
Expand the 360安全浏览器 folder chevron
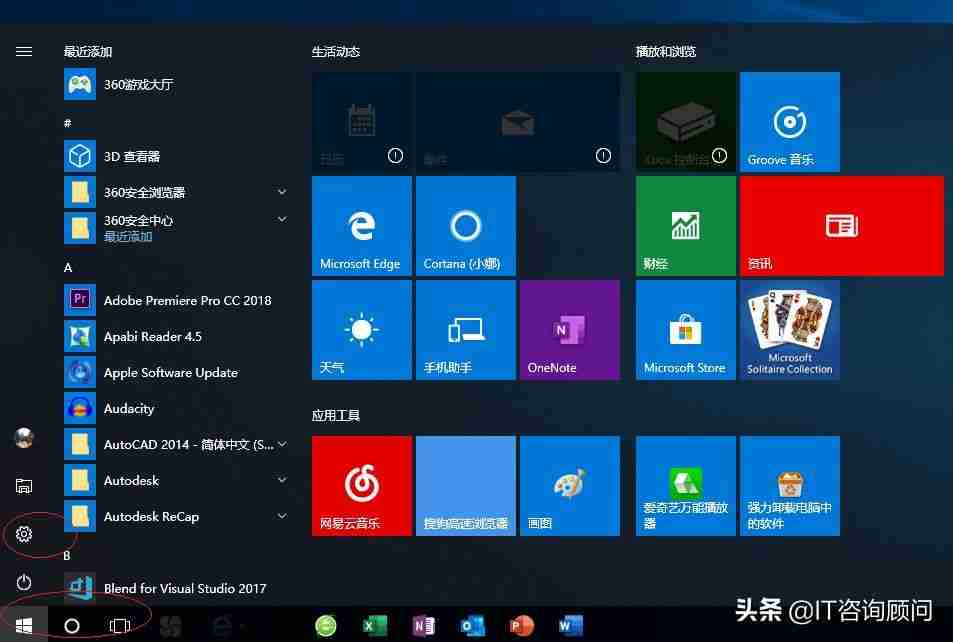coord(282,192)
